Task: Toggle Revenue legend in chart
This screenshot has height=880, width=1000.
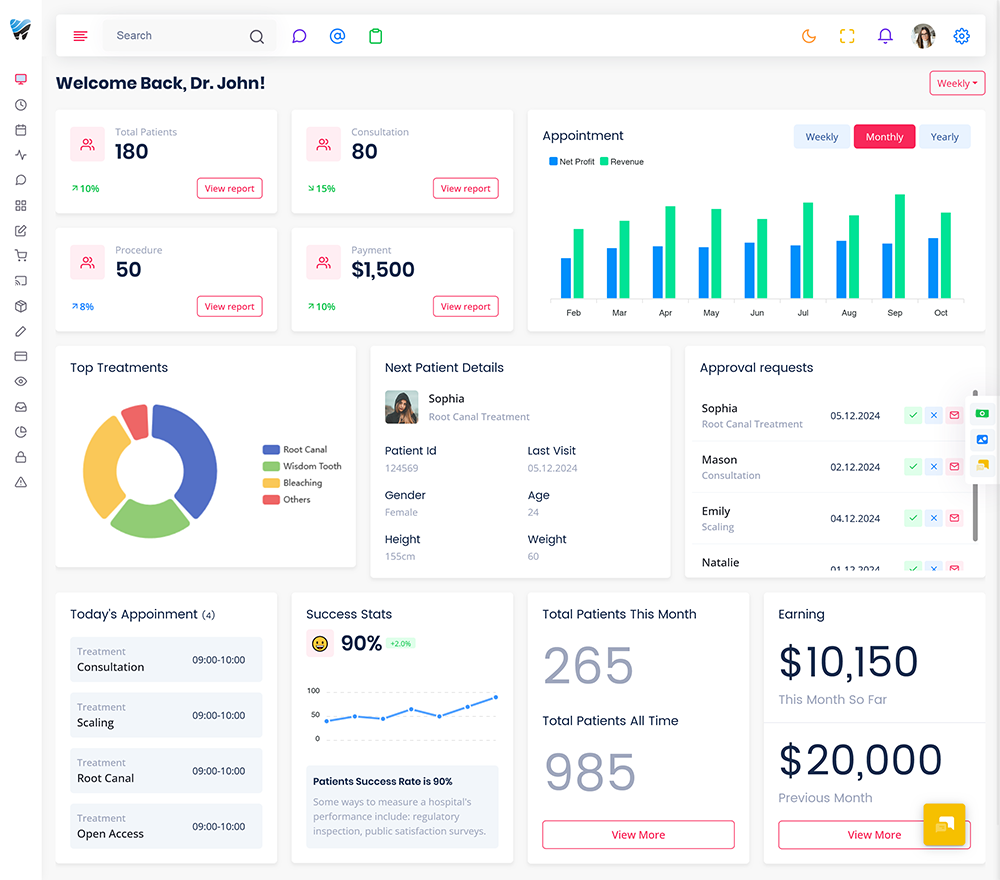Action: [x=622, y=162]
